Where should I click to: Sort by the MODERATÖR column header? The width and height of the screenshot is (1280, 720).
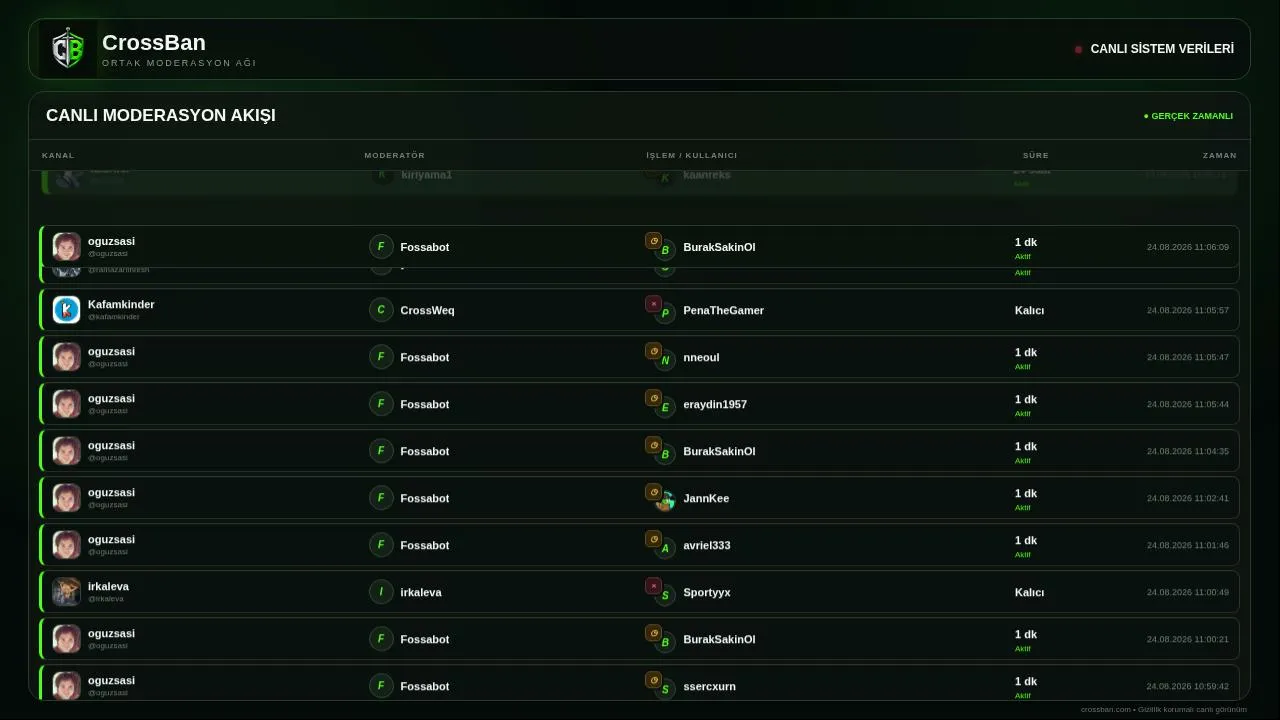click(x=395, y=155)
